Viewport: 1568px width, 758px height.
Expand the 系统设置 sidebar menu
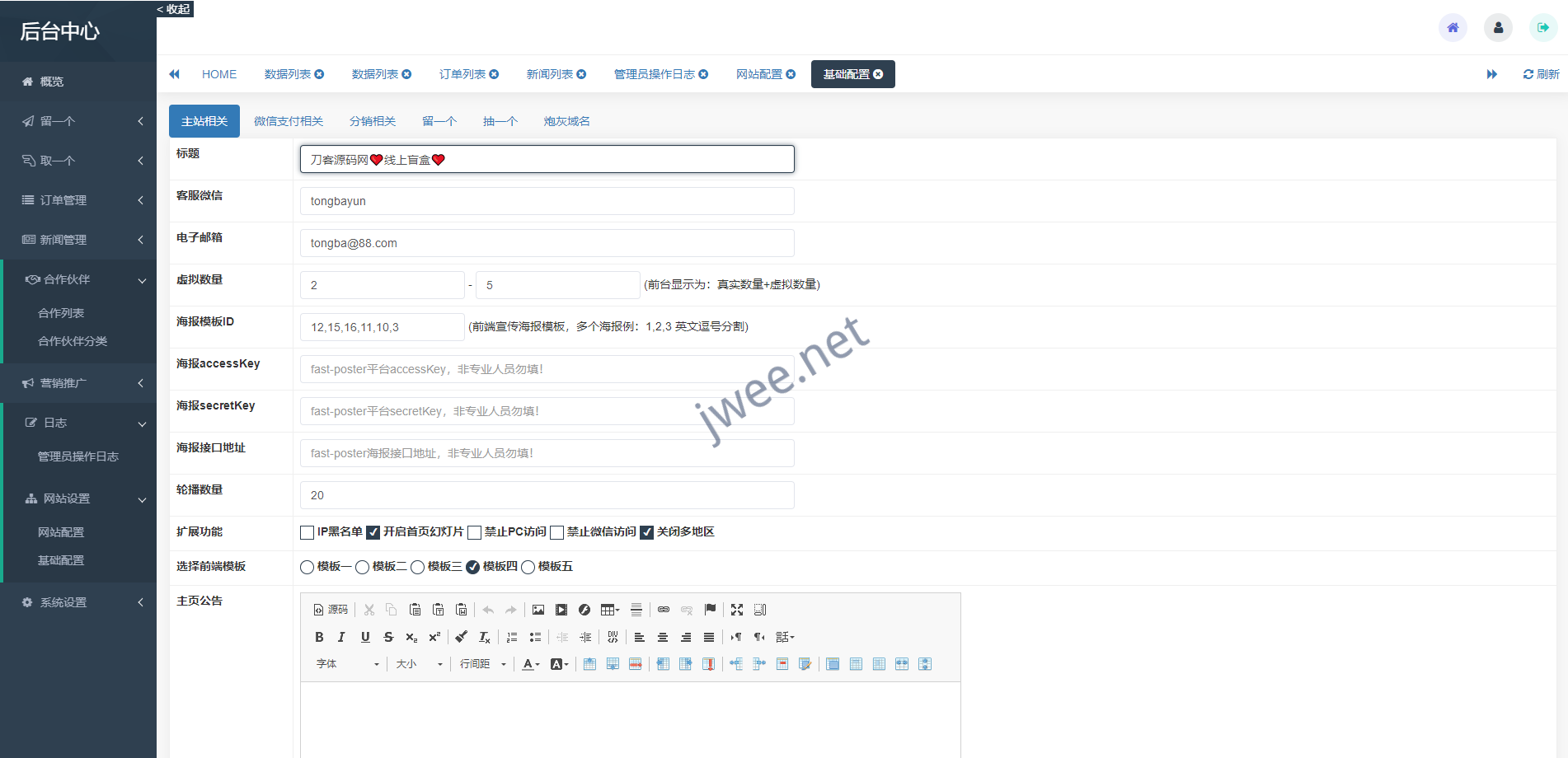click(78, 602)
